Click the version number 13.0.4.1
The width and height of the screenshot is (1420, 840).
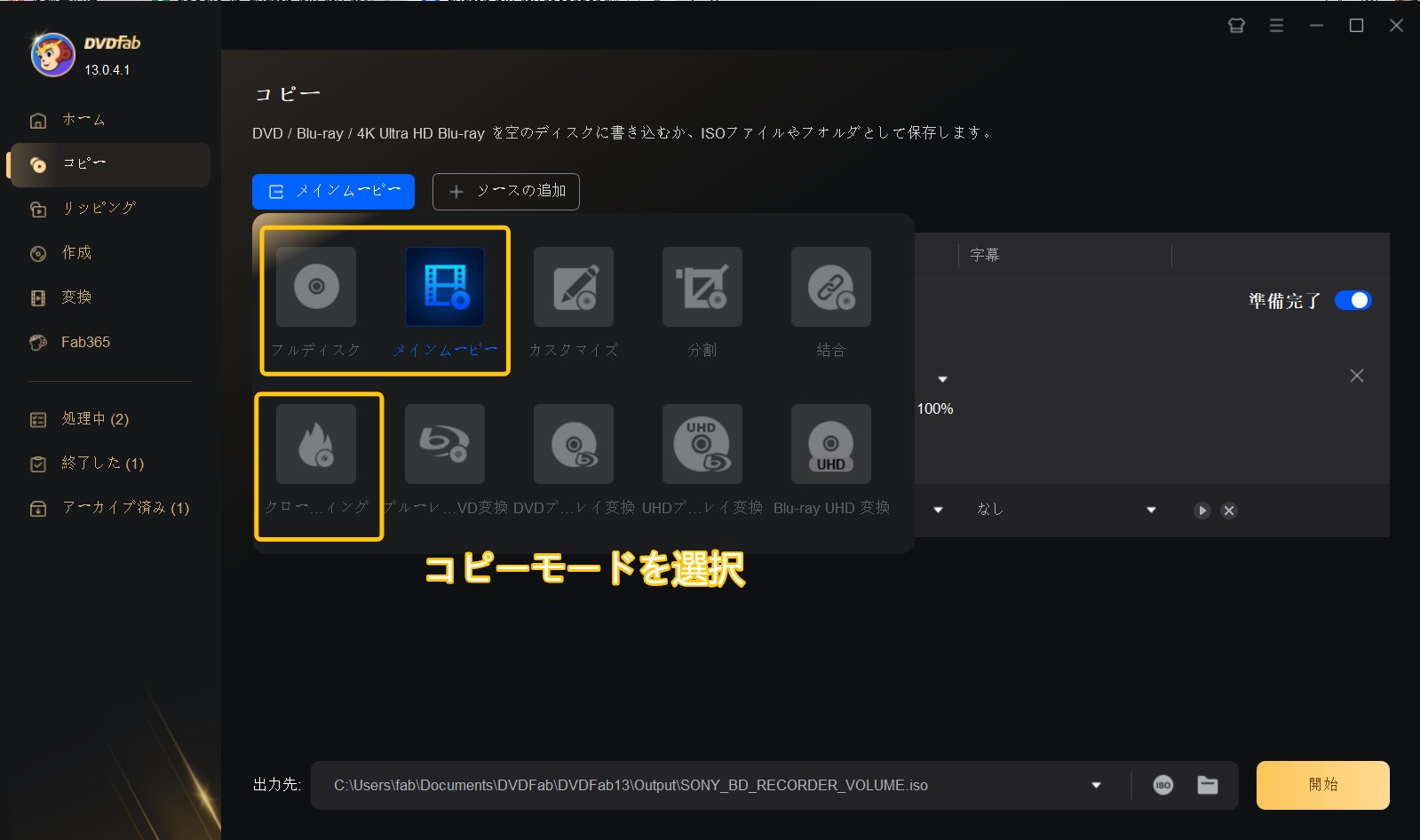coord(107,70)
